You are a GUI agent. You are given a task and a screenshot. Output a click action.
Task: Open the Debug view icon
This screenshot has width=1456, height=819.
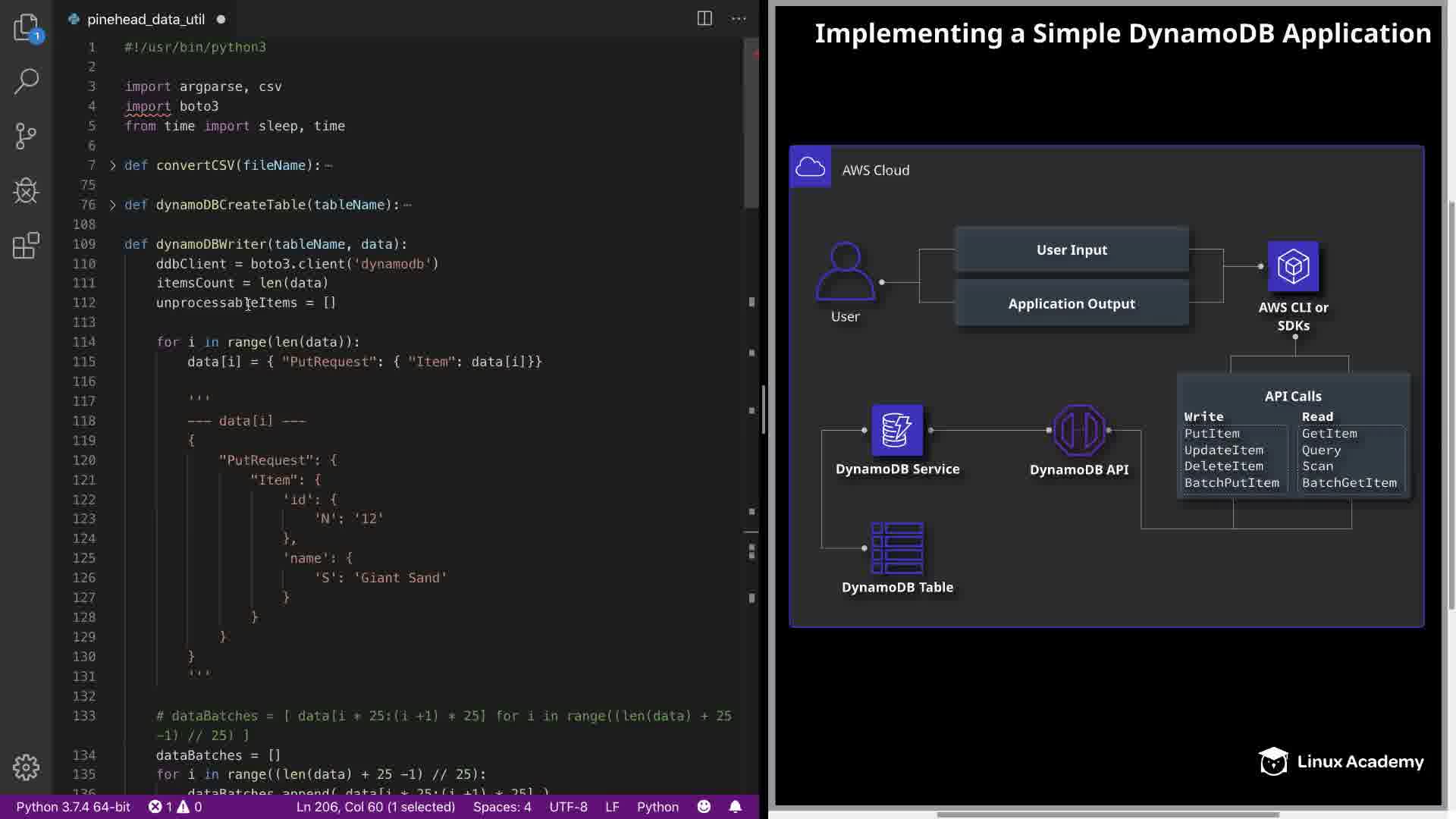click(26, 190)
